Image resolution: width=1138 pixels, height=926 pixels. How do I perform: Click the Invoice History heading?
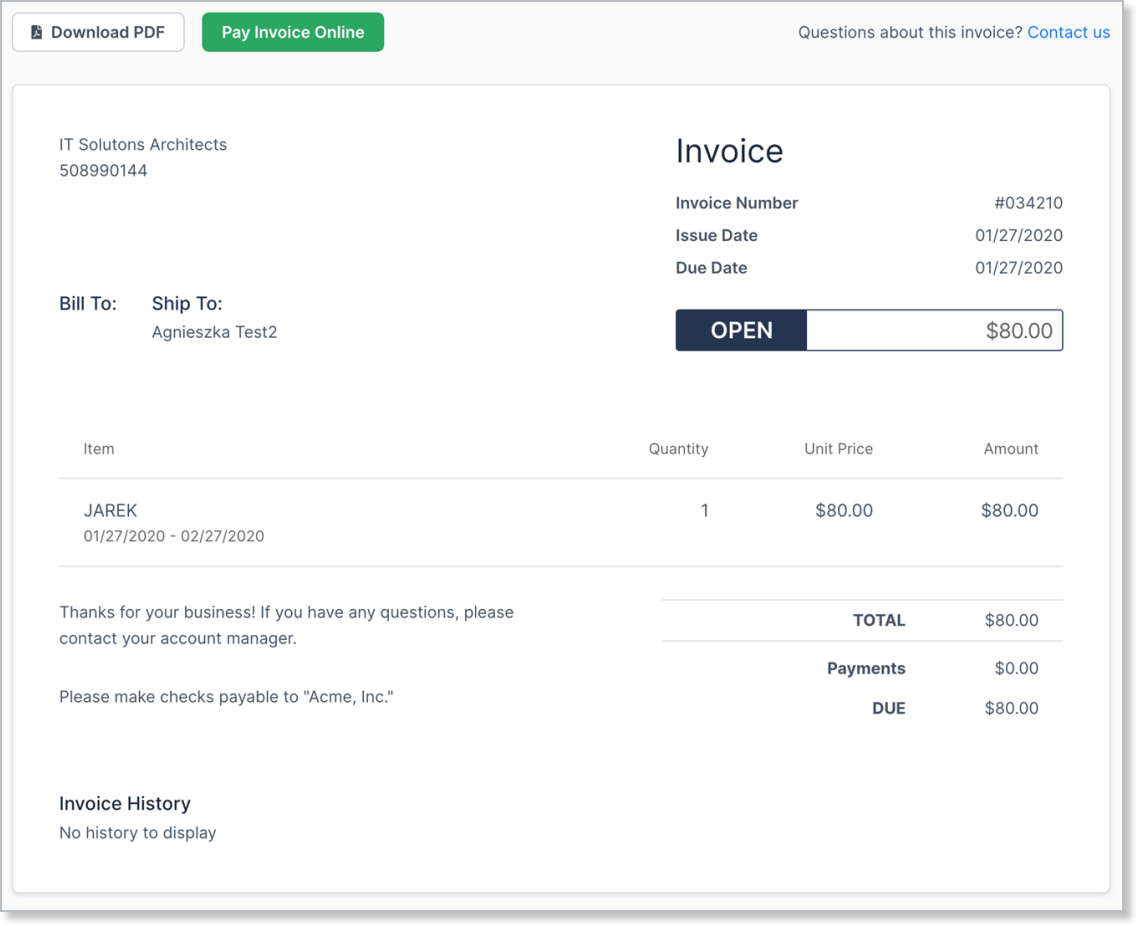(x=125, y=803)
